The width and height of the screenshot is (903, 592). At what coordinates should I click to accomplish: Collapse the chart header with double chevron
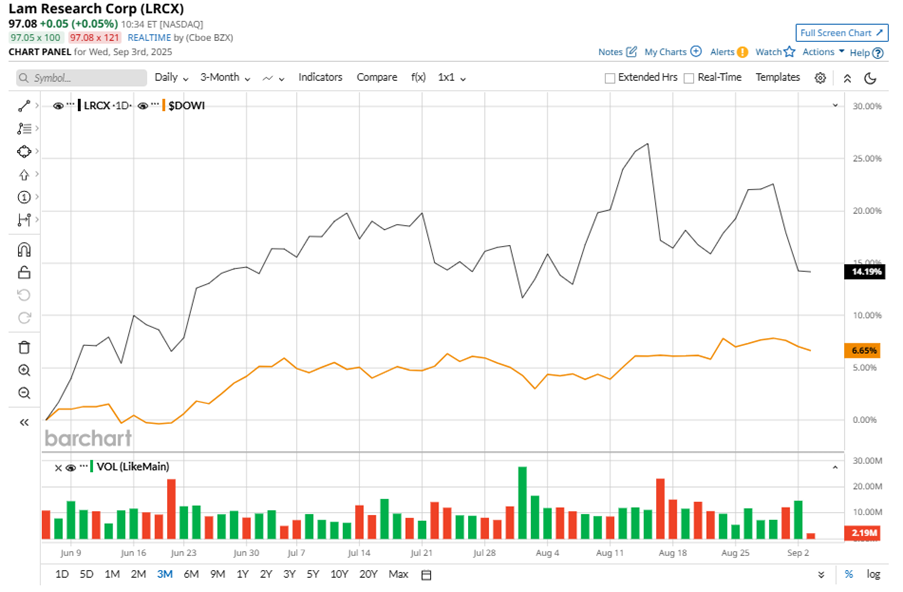[847, 78]
